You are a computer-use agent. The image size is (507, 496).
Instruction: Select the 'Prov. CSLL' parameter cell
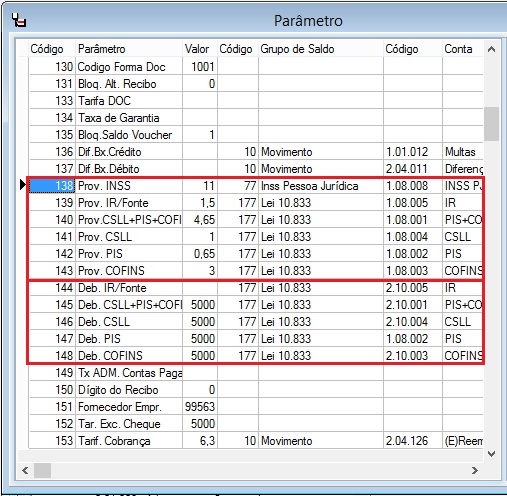(x=129, y=237)
